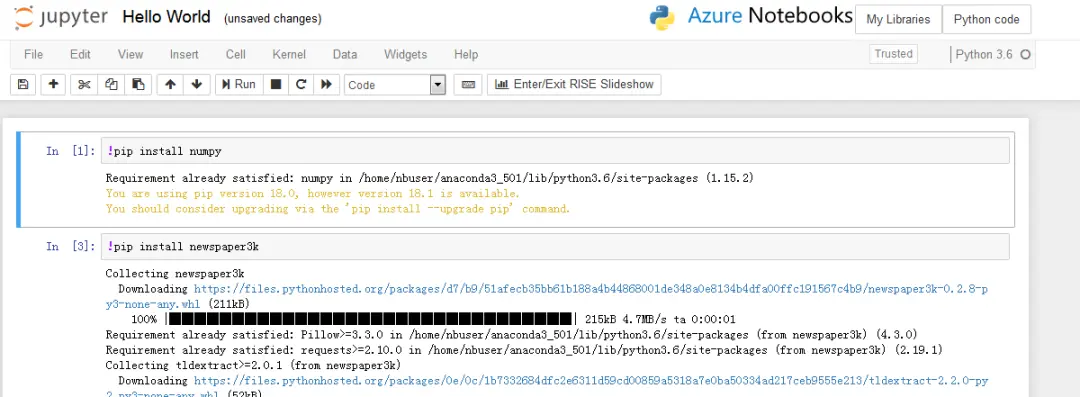Click the requests>=2.10.0 requirement line
This screenshot has height=397, width=1080.
point(523,349)
